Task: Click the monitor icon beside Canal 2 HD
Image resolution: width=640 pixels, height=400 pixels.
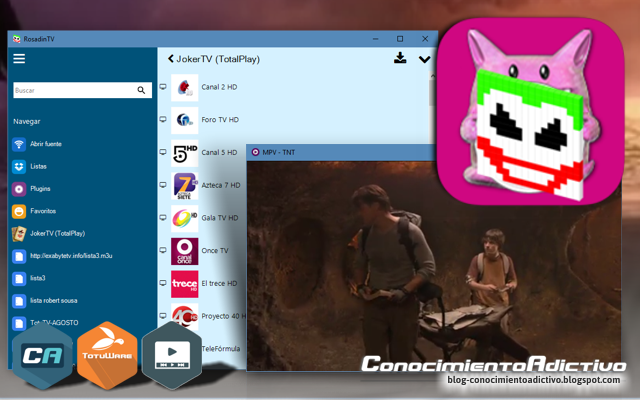Action: pyautogui.click(x=163, y=87)
